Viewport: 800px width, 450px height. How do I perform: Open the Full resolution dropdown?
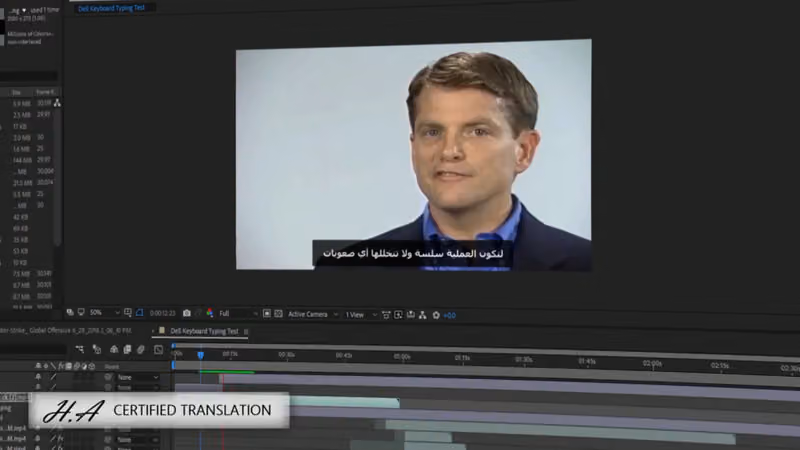238,313
